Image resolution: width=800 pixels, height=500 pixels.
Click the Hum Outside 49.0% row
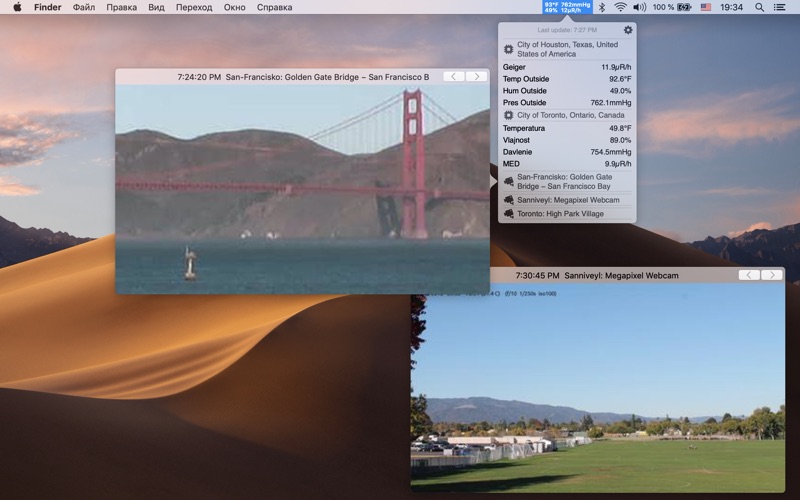[x=567, y=91]
